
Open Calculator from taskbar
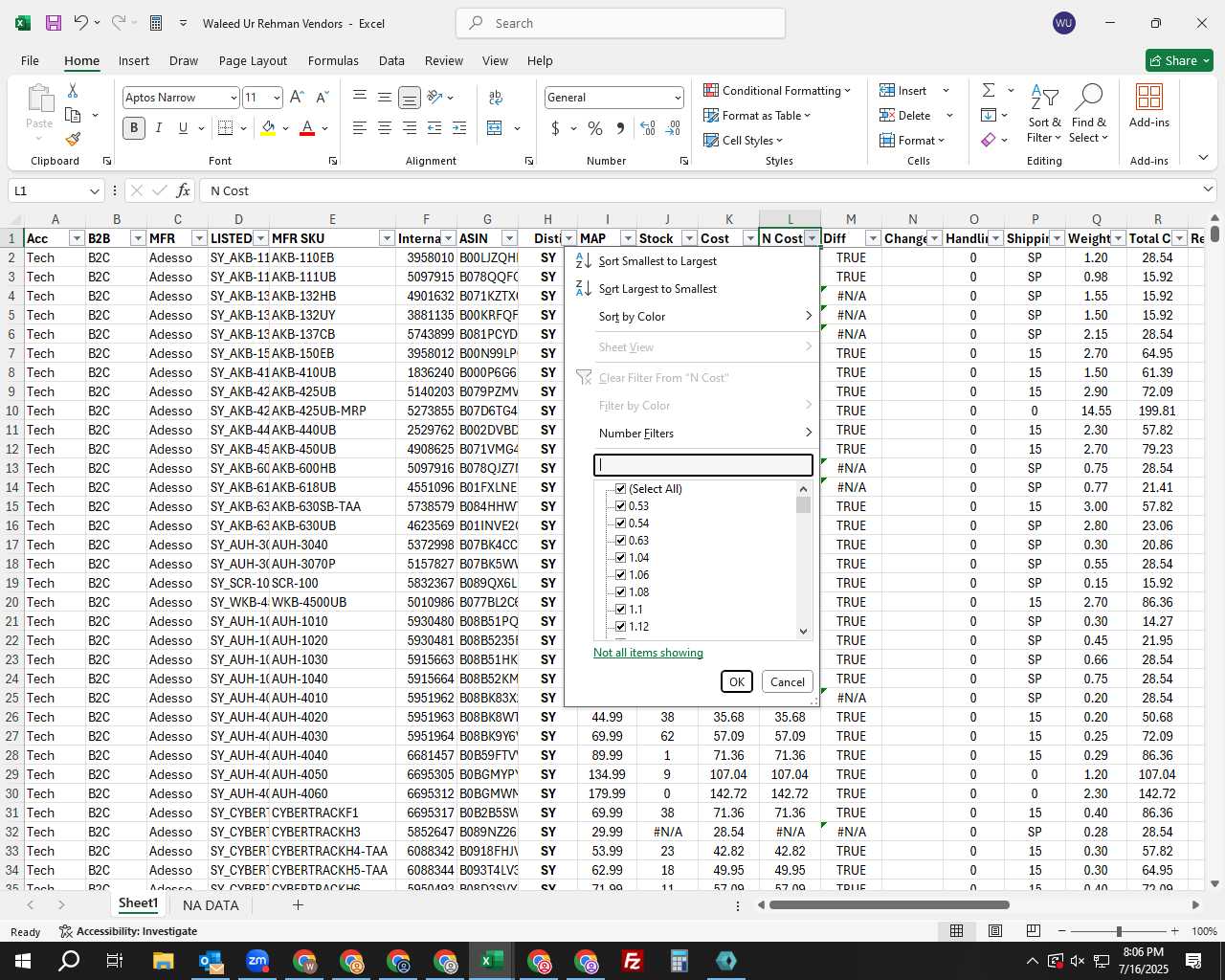pos(679,961)
